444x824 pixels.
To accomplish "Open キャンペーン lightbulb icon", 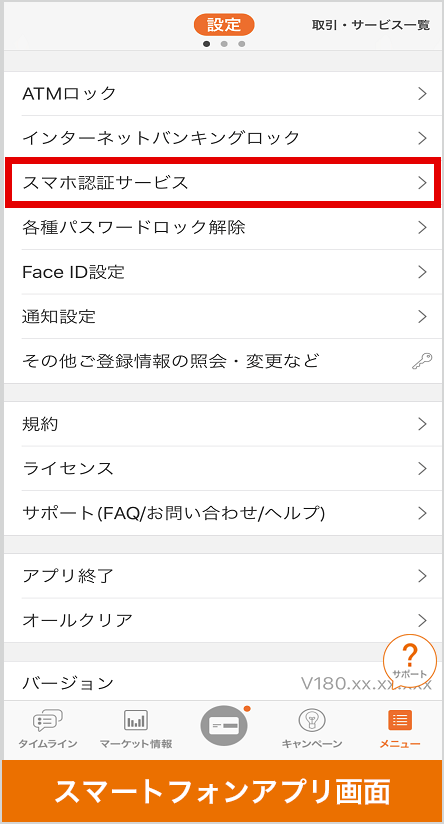I will pyautogui.click(x=312, y=720).
